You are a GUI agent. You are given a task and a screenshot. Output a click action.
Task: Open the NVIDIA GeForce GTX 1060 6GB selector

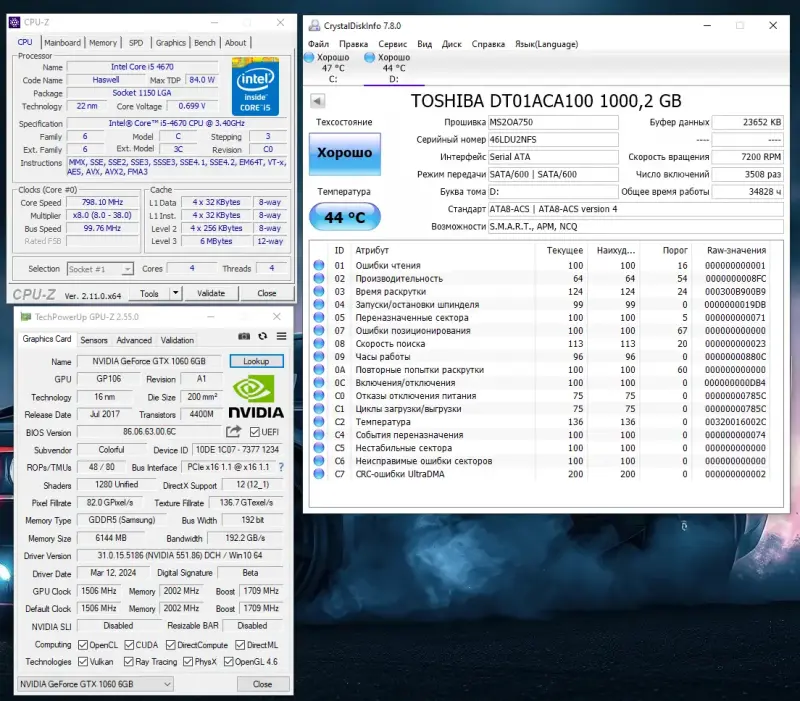(x=95, y=684)
